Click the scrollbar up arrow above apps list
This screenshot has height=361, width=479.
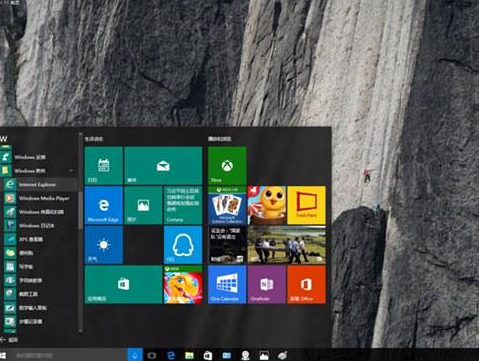[80, 134]
